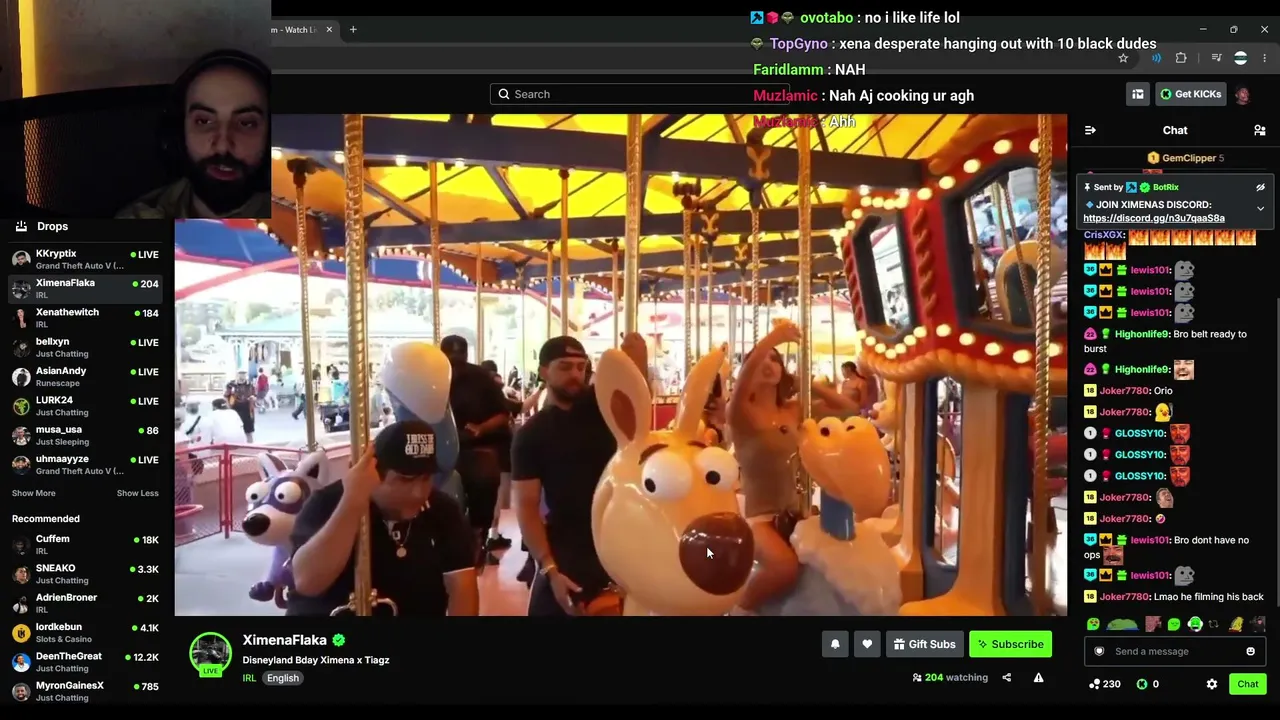Open XimenaFlaka channel avatar below video
This screenshot has height=720, width=1280.
pyautogui.click(x=210, y=654)
